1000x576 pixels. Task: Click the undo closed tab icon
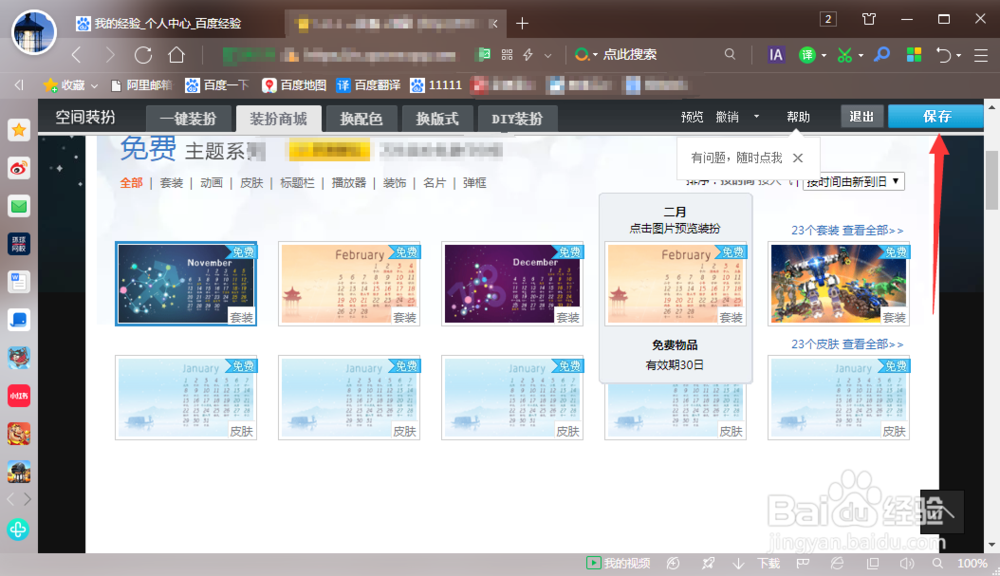click(x=943, y=55)
